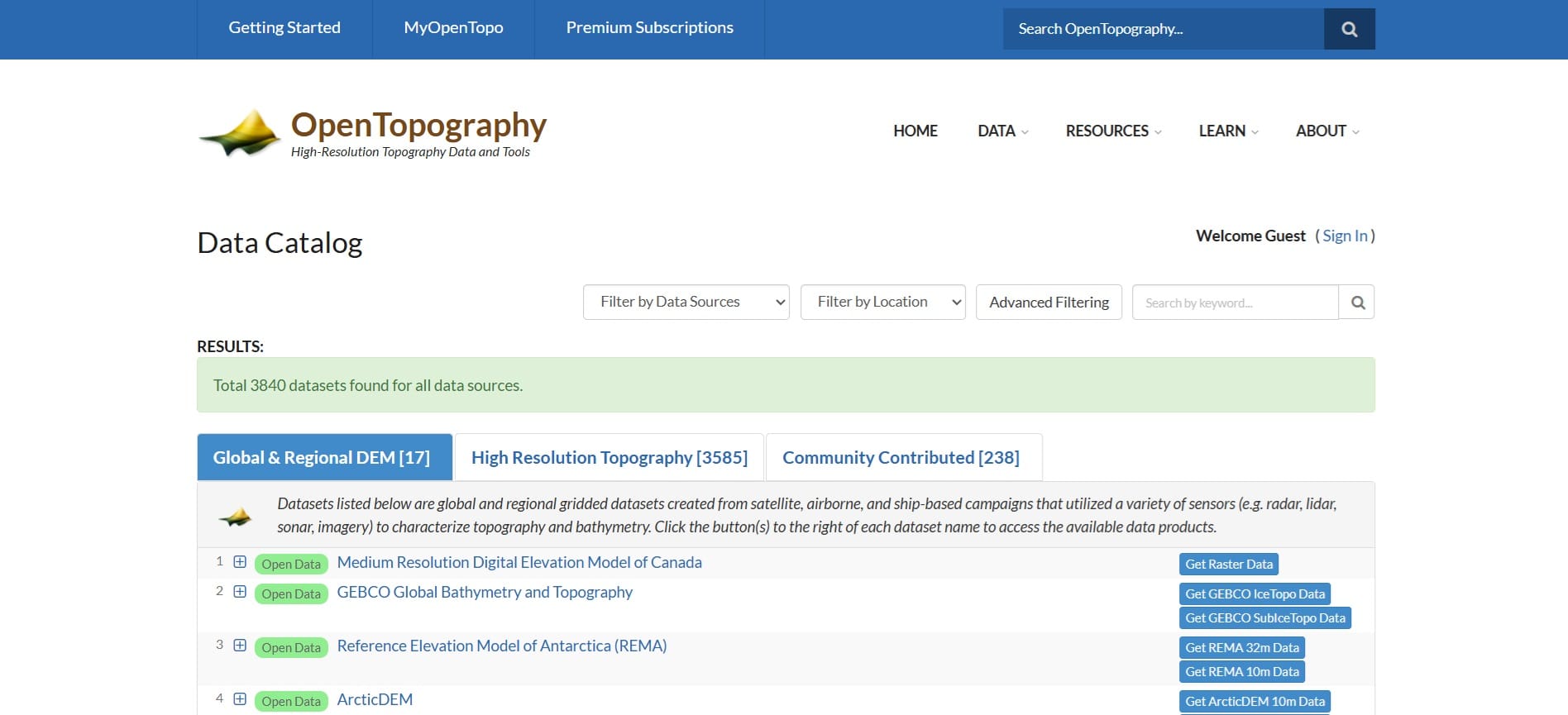Screen dimensions: 1568x715
Task: Open the DATA navigation menu
Action: (1002, 131)
